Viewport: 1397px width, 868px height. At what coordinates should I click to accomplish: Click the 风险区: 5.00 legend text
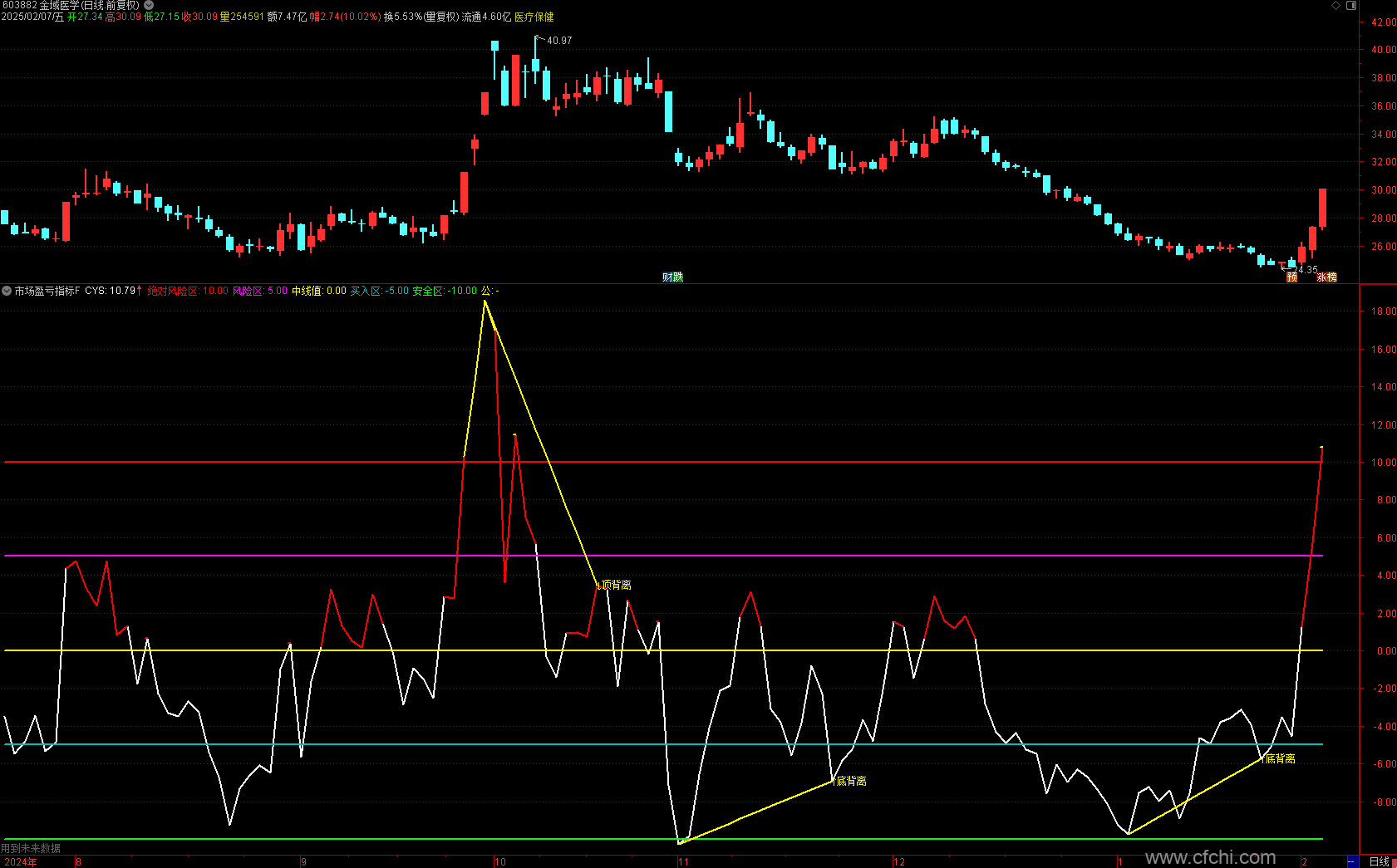point(260,291)
